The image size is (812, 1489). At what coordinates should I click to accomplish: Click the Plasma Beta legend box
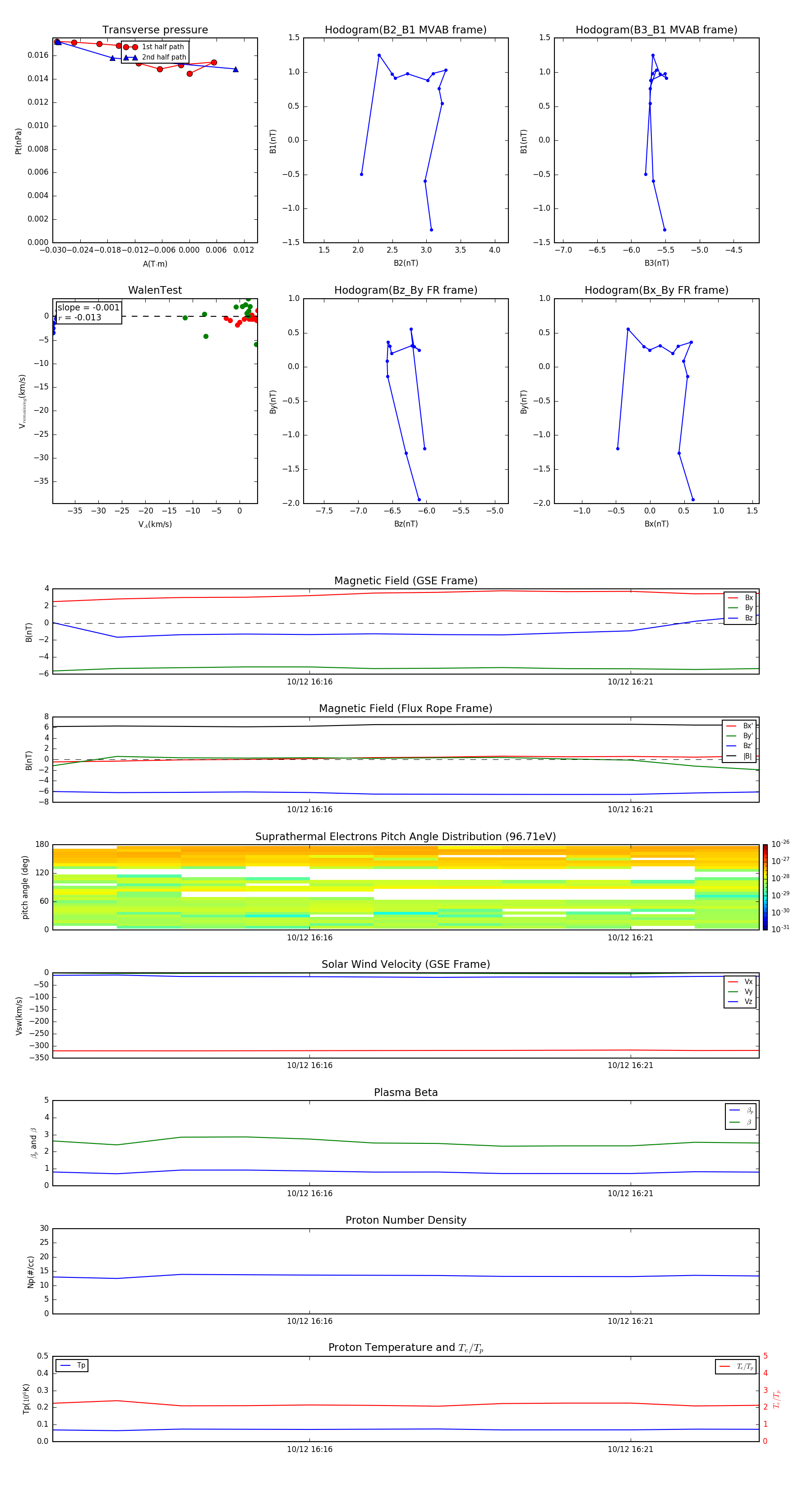pos(740,1116)
